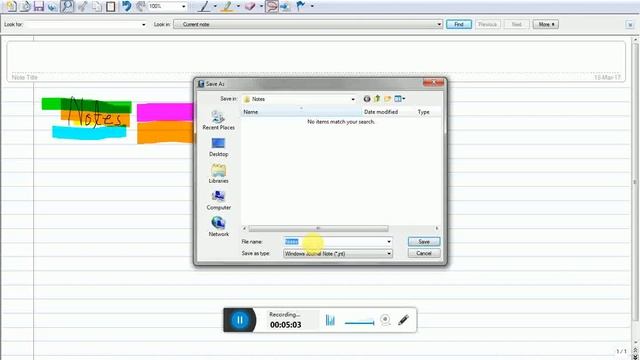This screenshot has width=640, height=360.
Task: Click the file list scroll right arrow
Action: (x=436, y=228)
